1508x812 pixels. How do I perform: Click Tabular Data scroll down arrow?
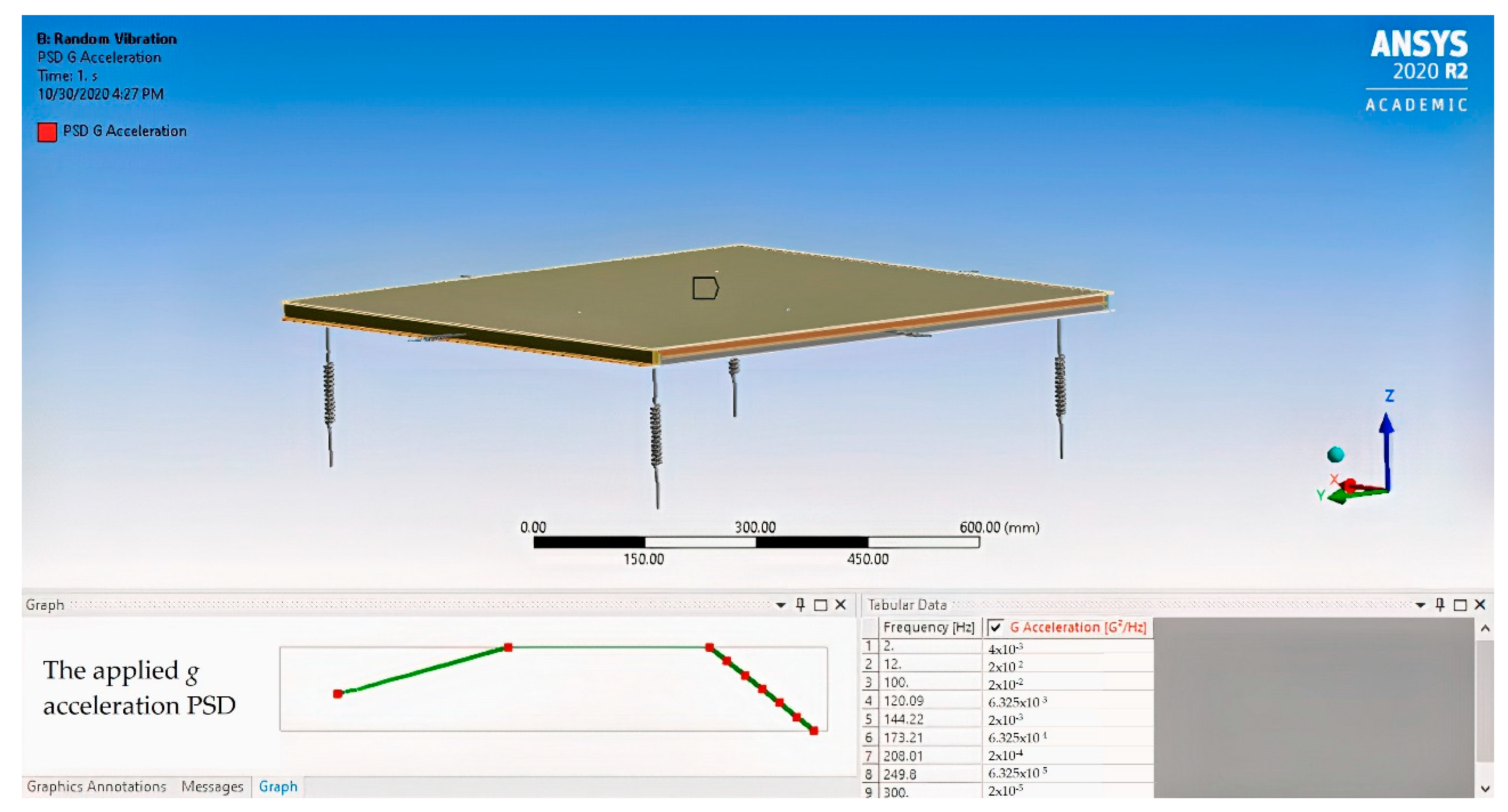click(1485, 789)
